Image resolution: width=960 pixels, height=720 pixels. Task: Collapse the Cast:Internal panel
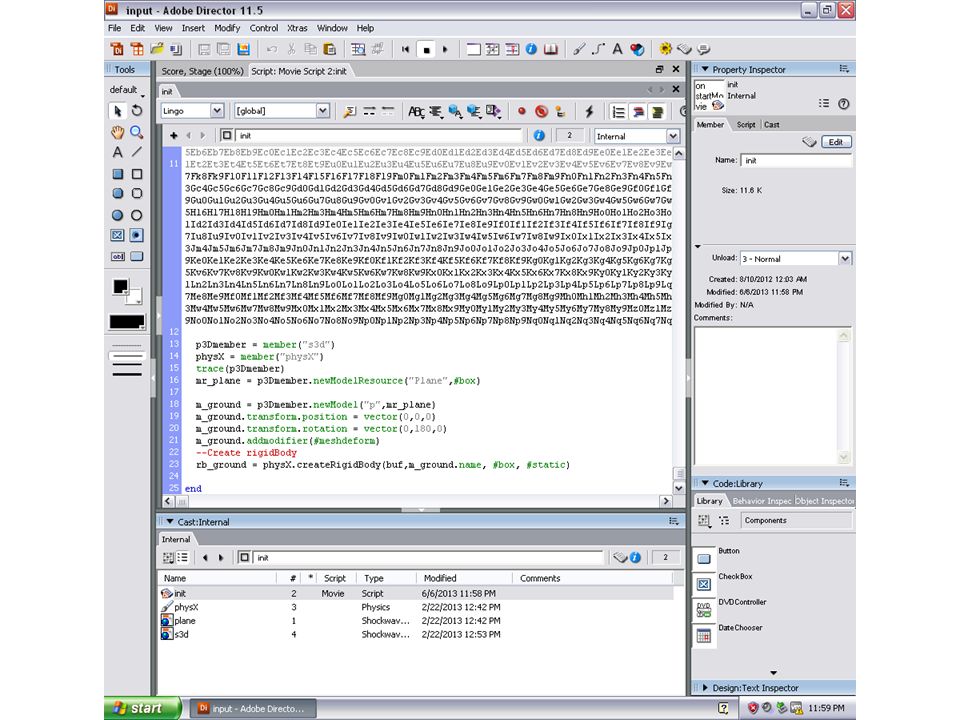pyautogui.click(x=170, y=522)
